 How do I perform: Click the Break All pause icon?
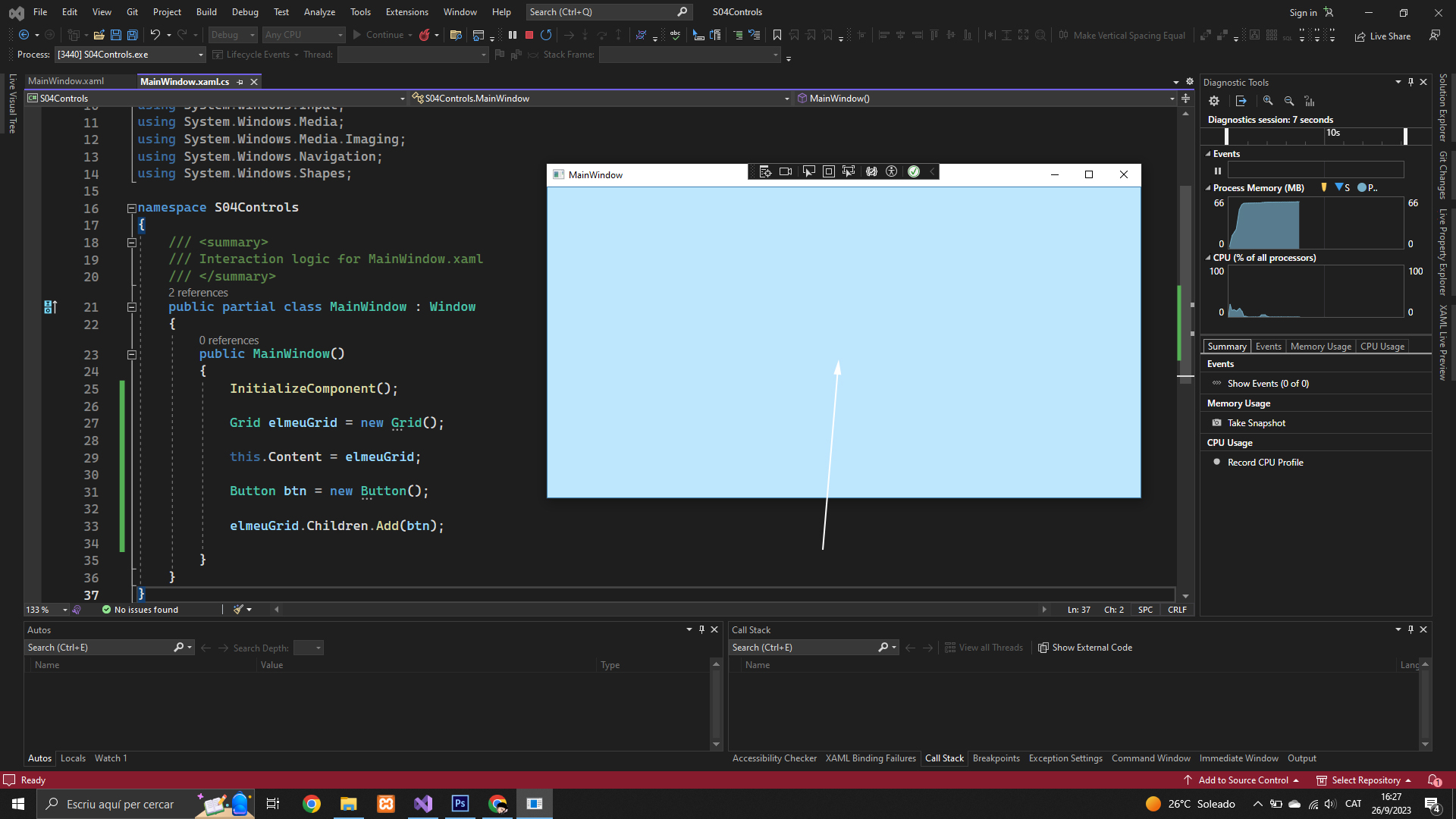tap(513, 35)
